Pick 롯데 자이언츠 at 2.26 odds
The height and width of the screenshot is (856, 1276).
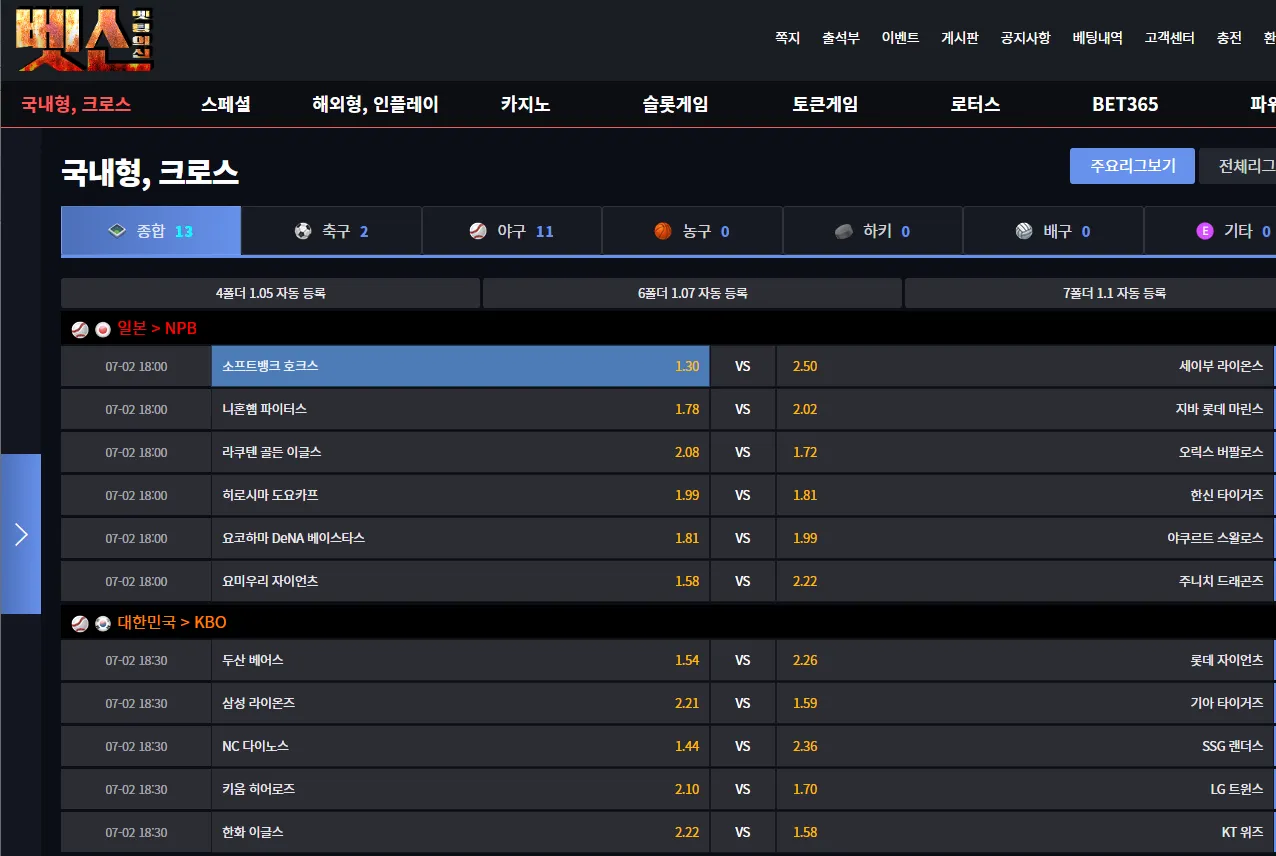[1026, 660]
